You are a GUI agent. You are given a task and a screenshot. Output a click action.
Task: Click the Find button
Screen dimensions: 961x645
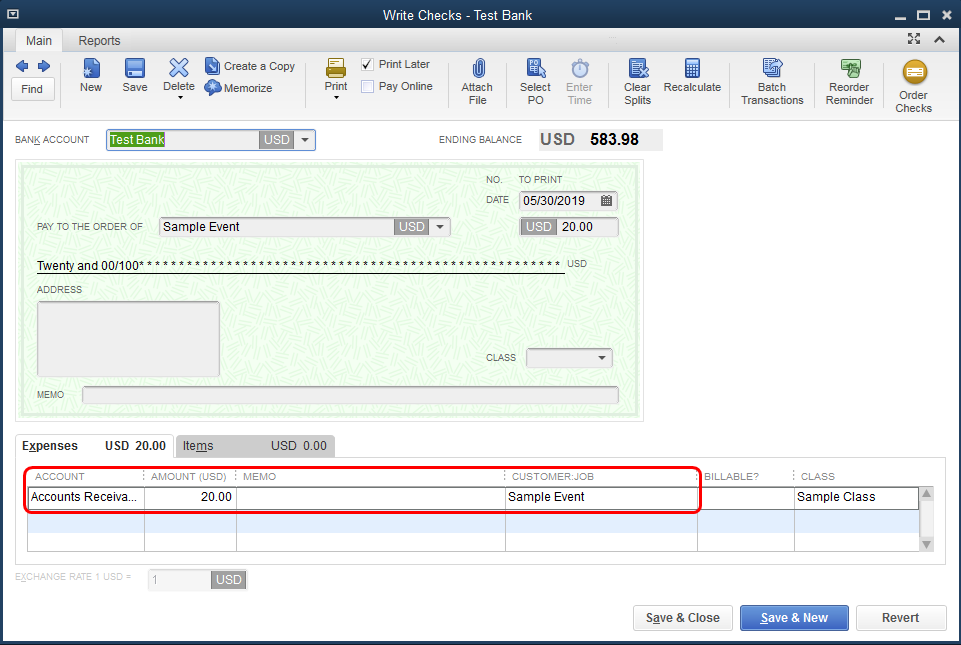point(32,89)
